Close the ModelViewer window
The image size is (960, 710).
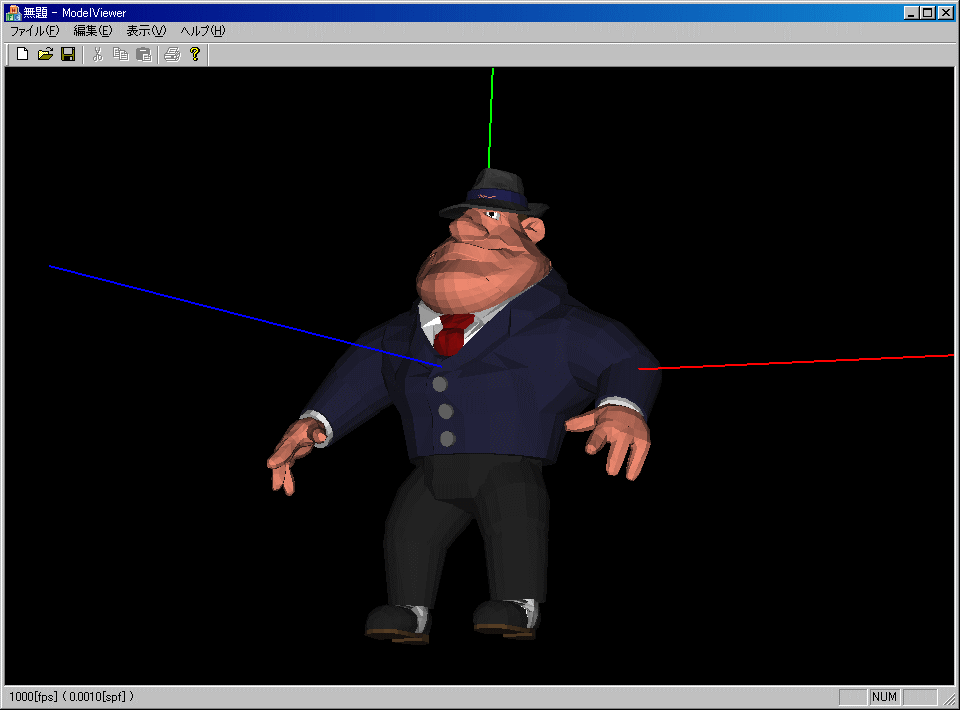pos(946,12)
